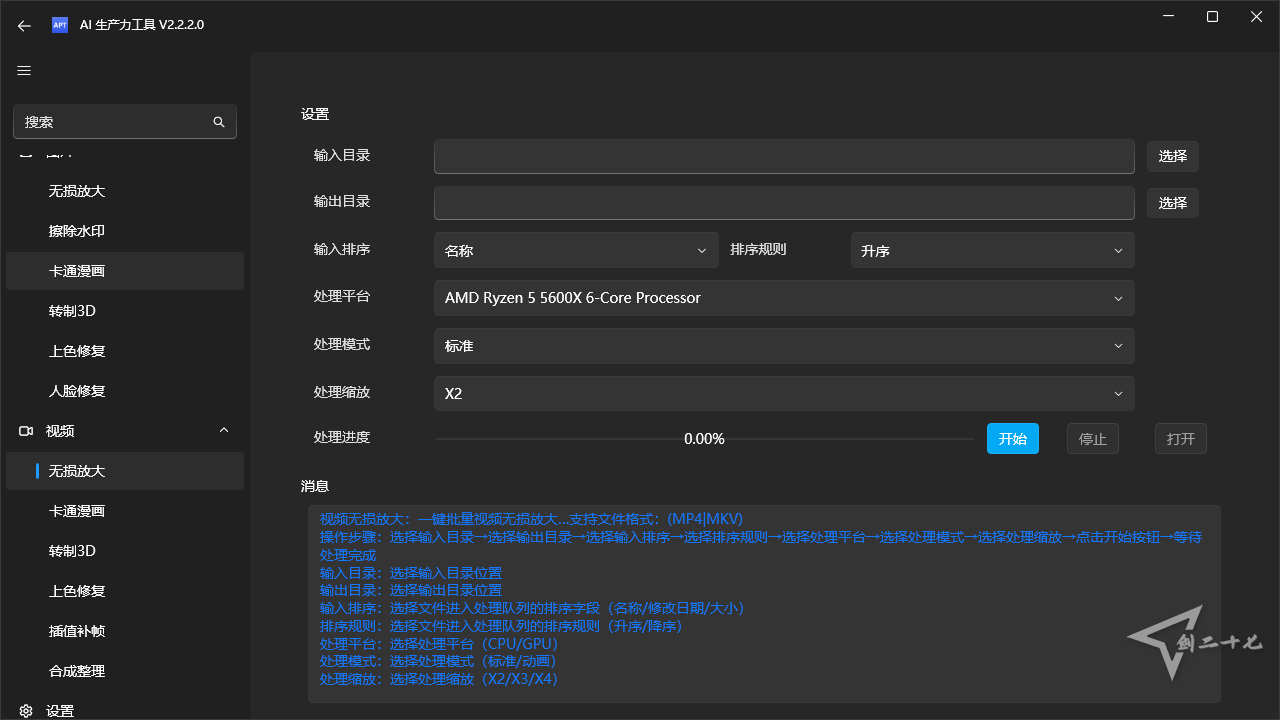Open the 处理缩放 X2 dropdown
Image resolution: width=1280 pixels, height=720 pixels.
pos(784,394)
